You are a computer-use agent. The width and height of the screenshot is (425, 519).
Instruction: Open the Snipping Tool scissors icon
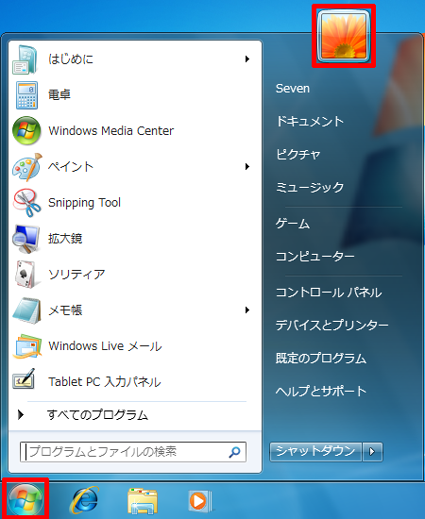point(27,203)
